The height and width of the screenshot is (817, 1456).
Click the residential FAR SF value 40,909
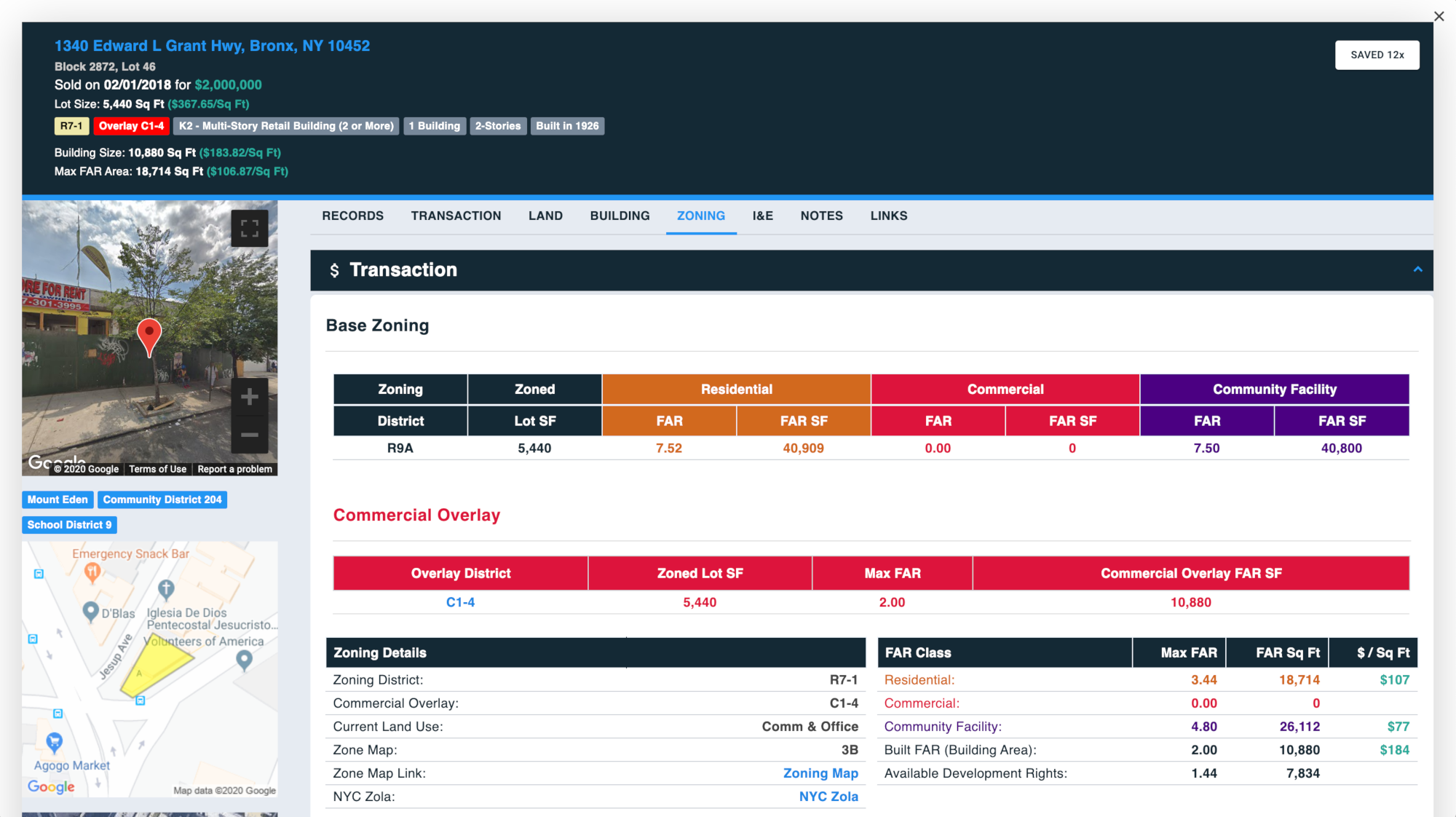(x=803, y=449)
